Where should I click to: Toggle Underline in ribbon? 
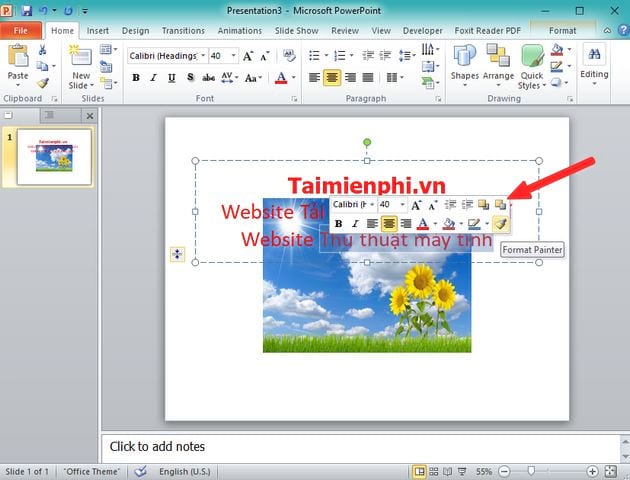click(172, 77)
